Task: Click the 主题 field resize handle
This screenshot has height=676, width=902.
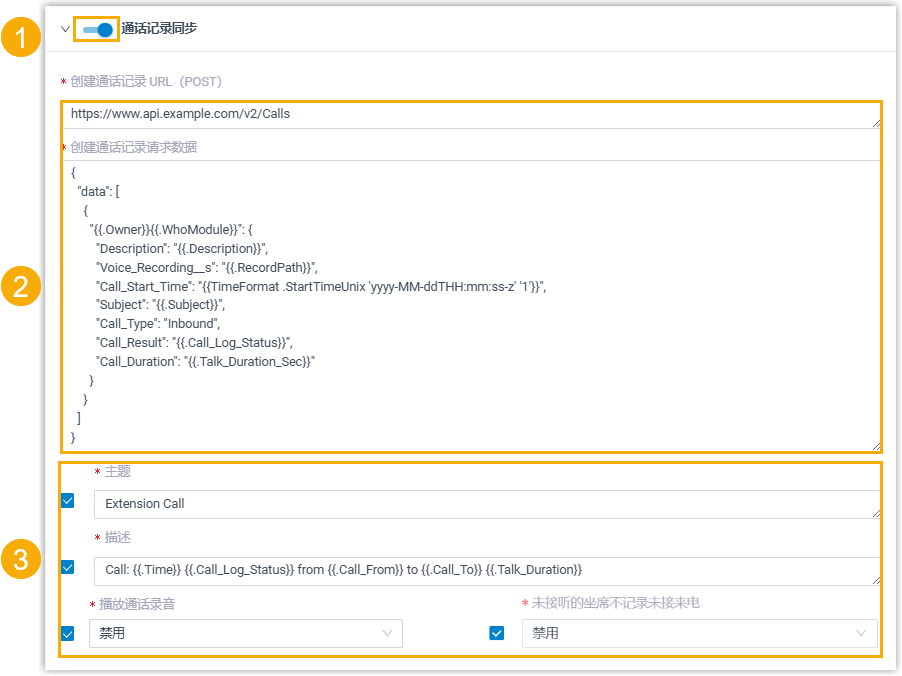Action: [x=876, y=513]
